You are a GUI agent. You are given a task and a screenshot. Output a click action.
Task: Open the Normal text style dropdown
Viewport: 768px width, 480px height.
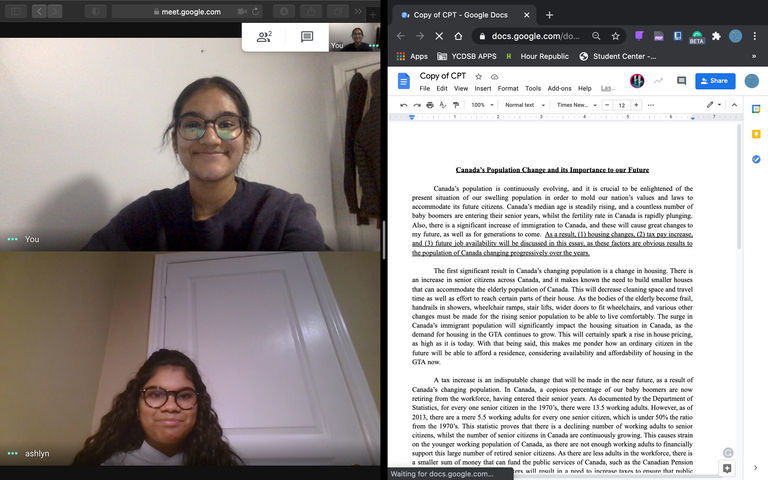click(x=525, y=105)
